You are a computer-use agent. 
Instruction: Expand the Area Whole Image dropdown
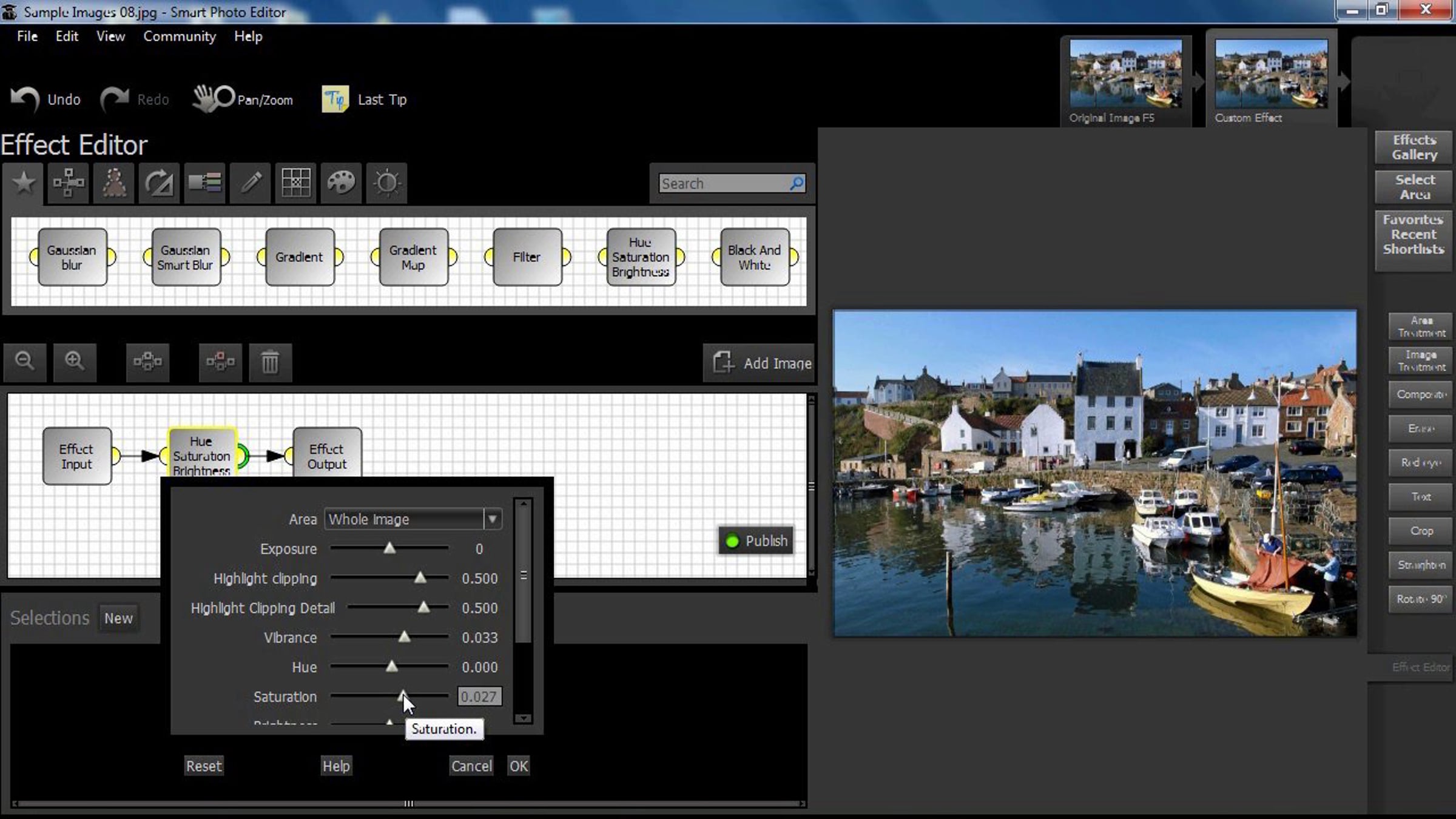pyautogui.click(x=492, y=519)
